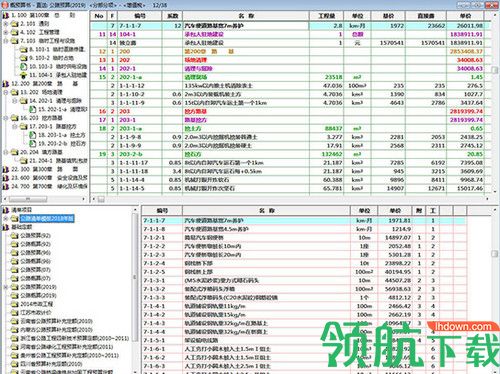Click the folder icon of node 20. 204

14,152
